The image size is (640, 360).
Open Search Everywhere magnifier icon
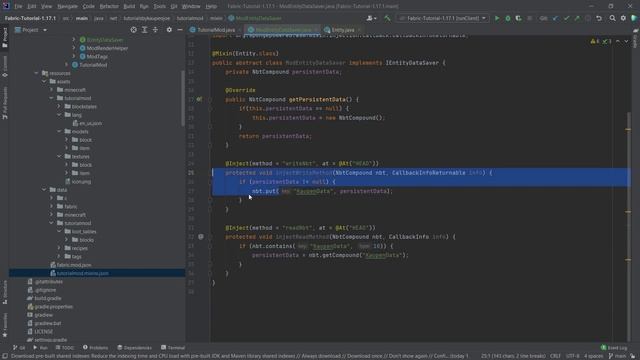tap(612, 18)
